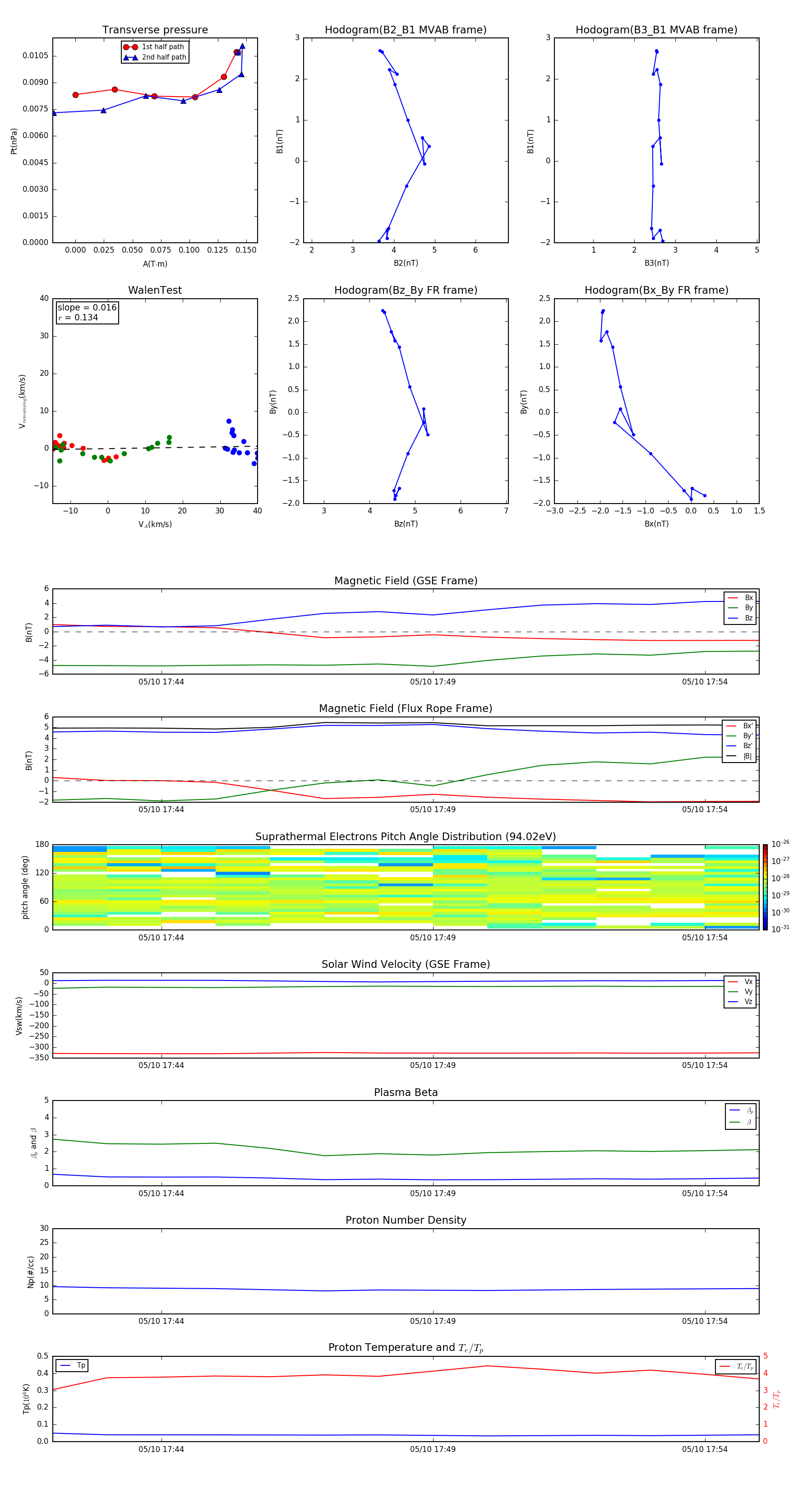This screenshot has height=1489, width=812.
Task: Select the 'Hodogram(B3_B1 MVAB frame)' title
Action: pyautogui.click(x=656, y=30)
